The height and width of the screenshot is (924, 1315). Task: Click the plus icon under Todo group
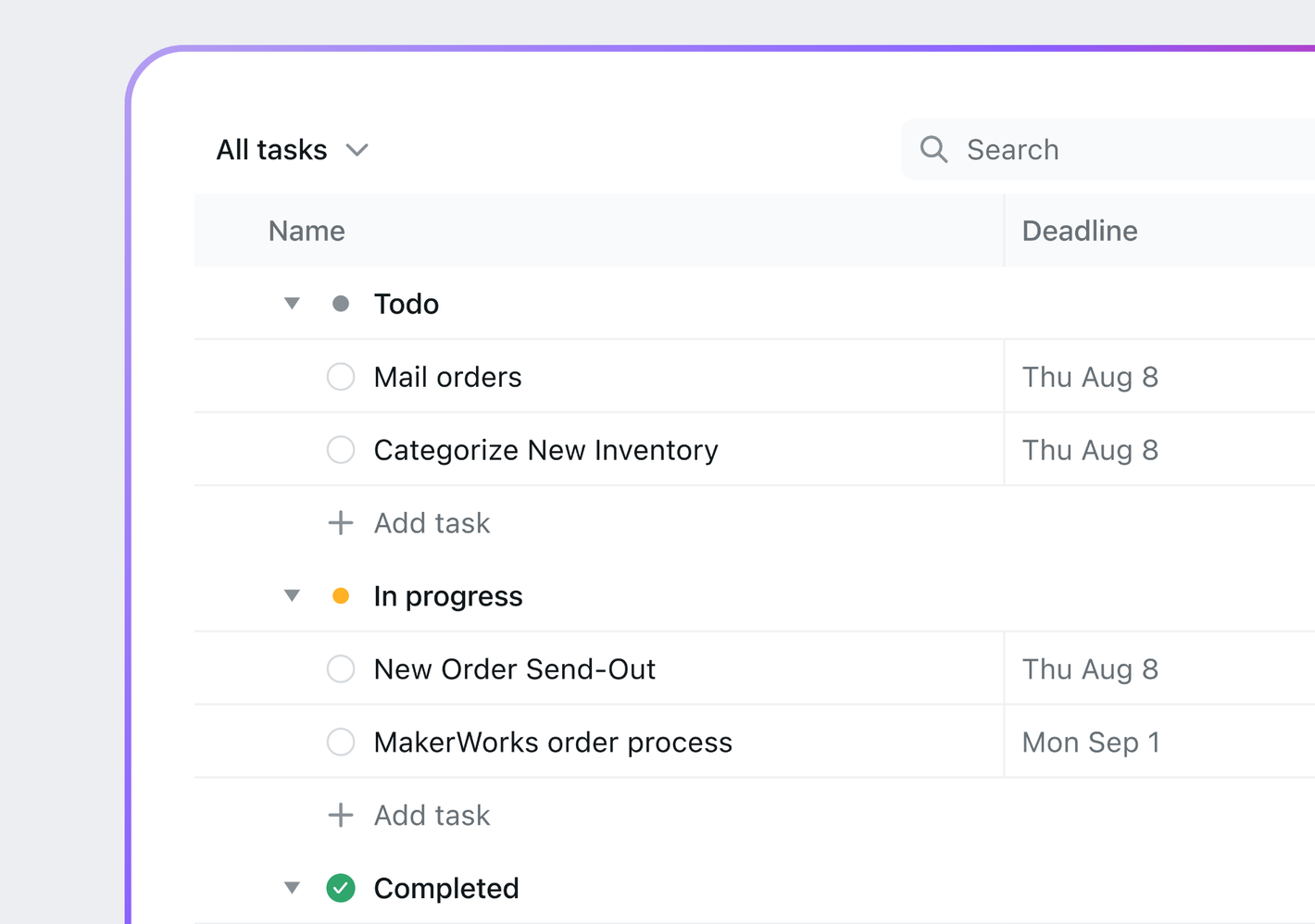[341, 523]
